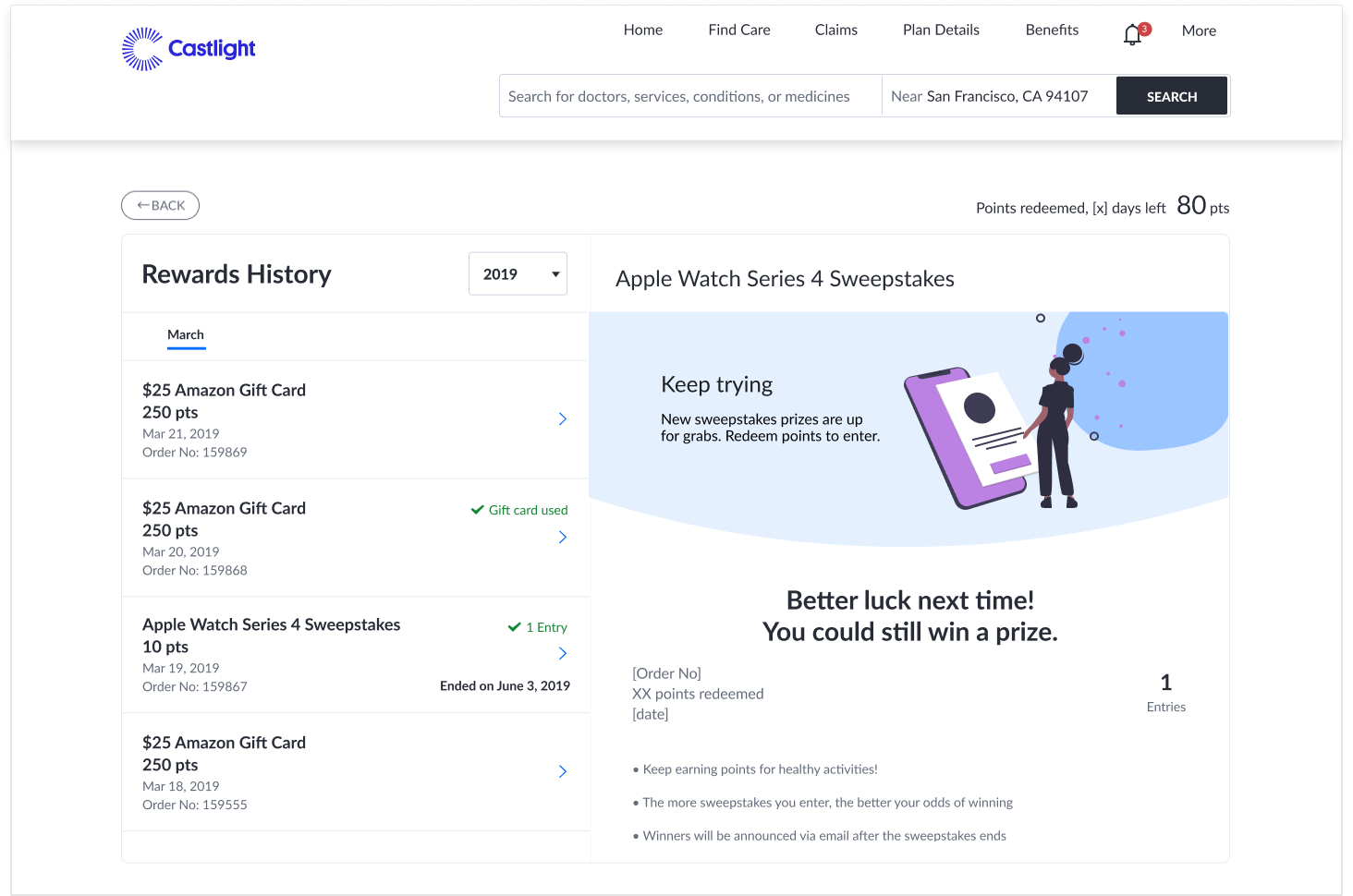Open the More menu
1353x896 pixels.
[1199, 30]
